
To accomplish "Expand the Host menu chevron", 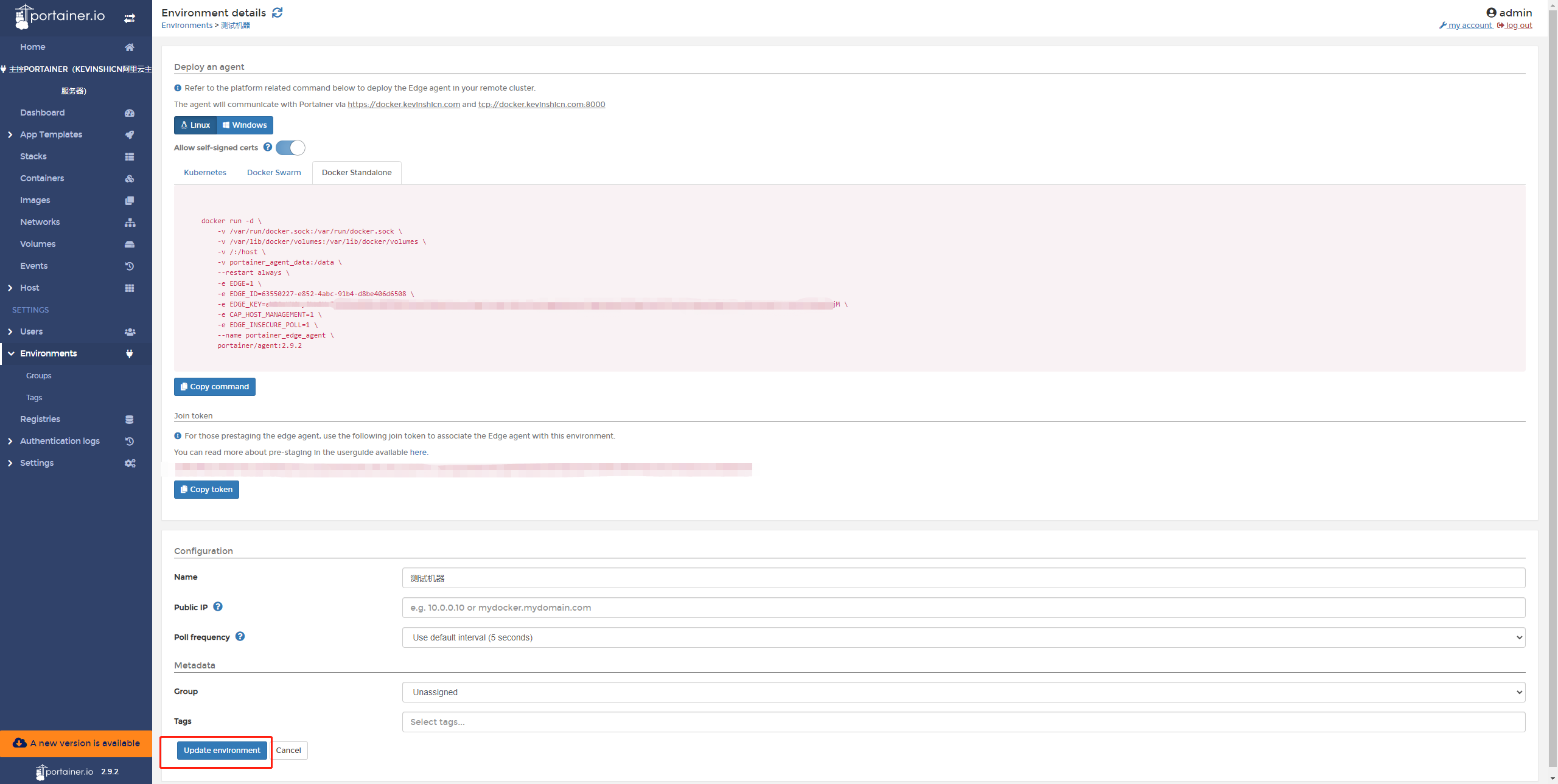I will coord(10,288).
